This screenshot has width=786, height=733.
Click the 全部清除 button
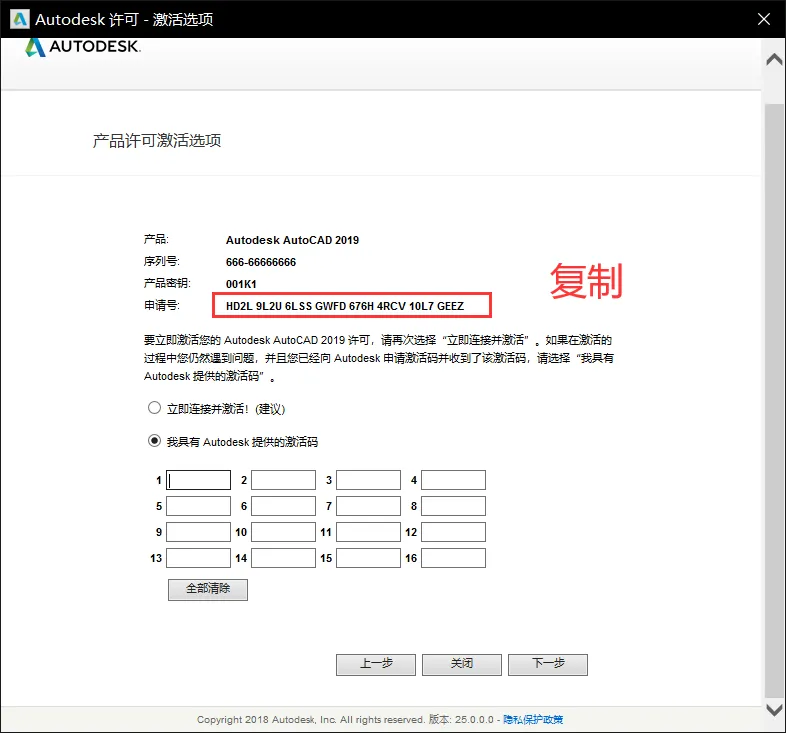pyautogui.click(x=208, y=590)
